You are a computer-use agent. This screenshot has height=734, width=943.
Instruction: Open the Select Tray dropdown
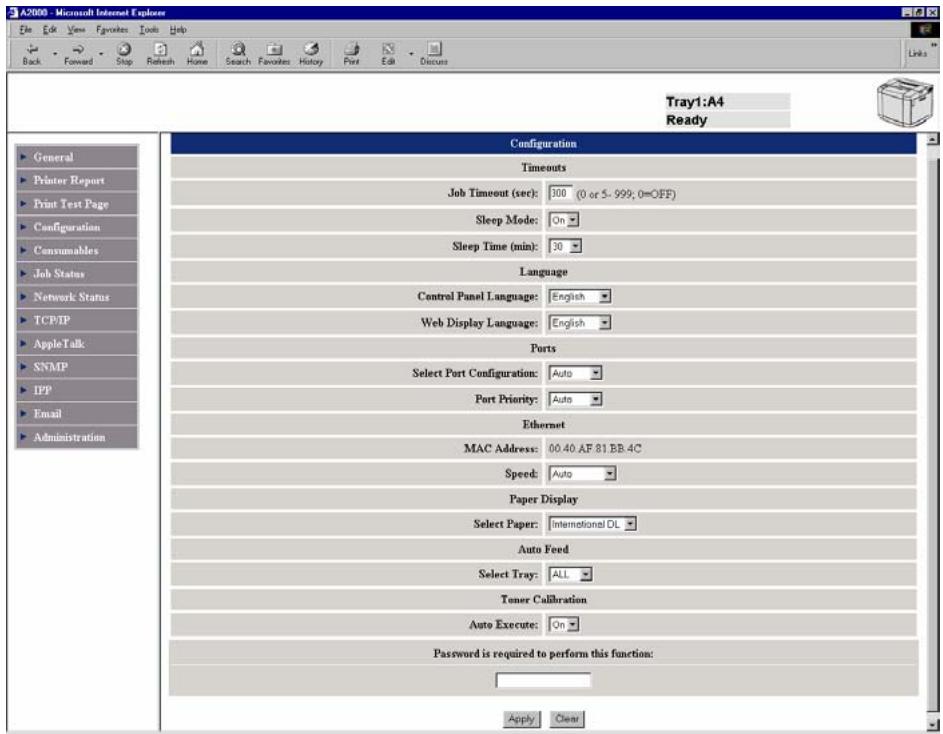pyautogui.click(x=571, y=575)
